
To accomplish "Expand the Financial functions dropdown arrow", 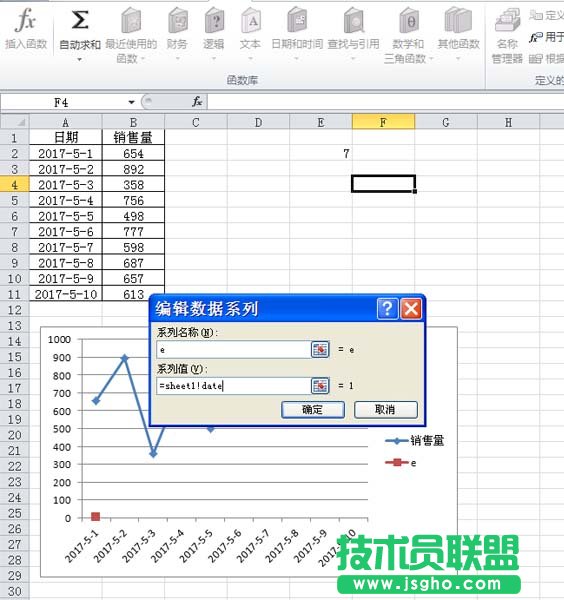I will (x=178, y=59).
